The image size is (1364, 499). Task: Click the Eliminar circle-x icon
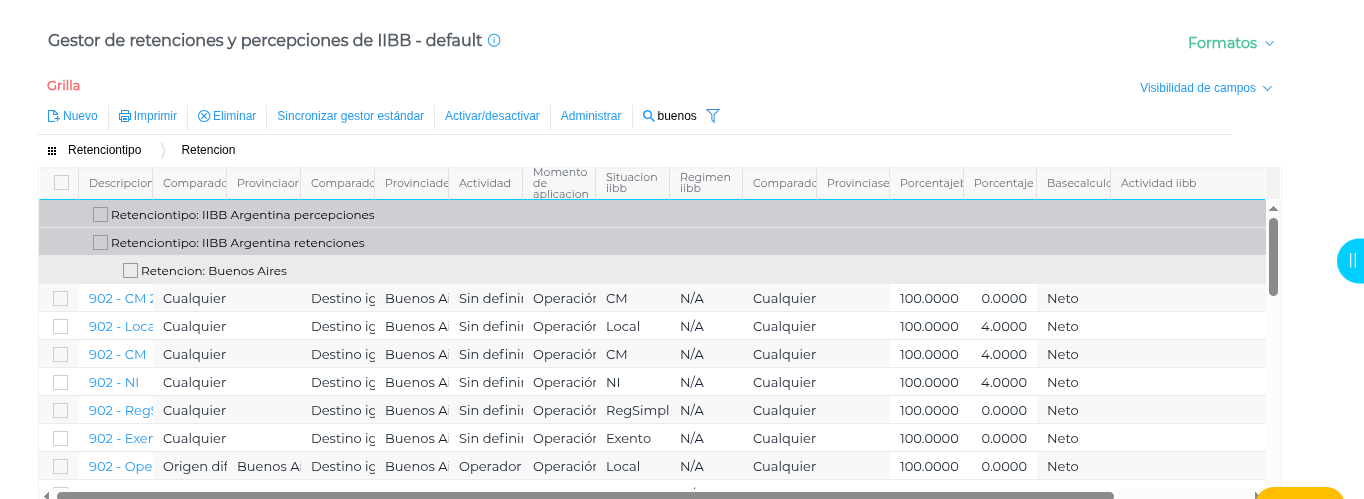(204, 116)
